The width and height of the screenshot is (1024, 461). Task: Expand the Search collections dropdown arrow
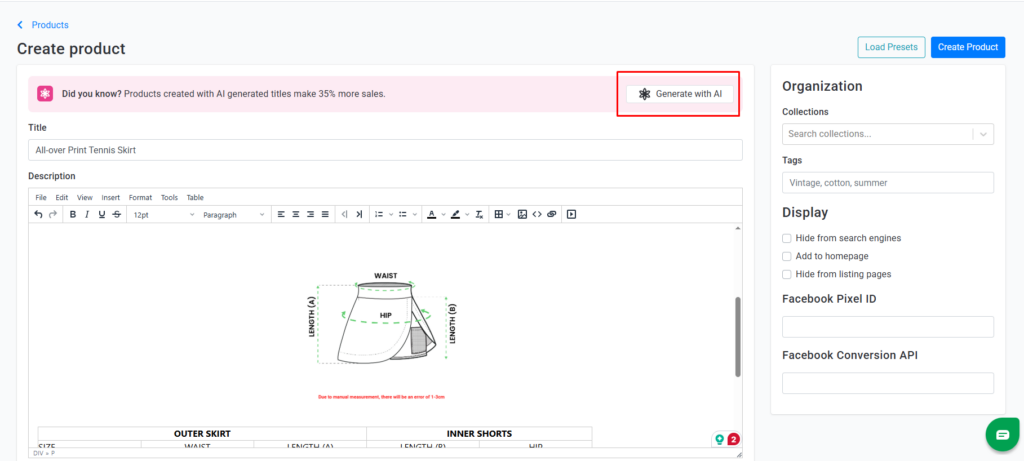pyautogui.click(x=983, y=134)
